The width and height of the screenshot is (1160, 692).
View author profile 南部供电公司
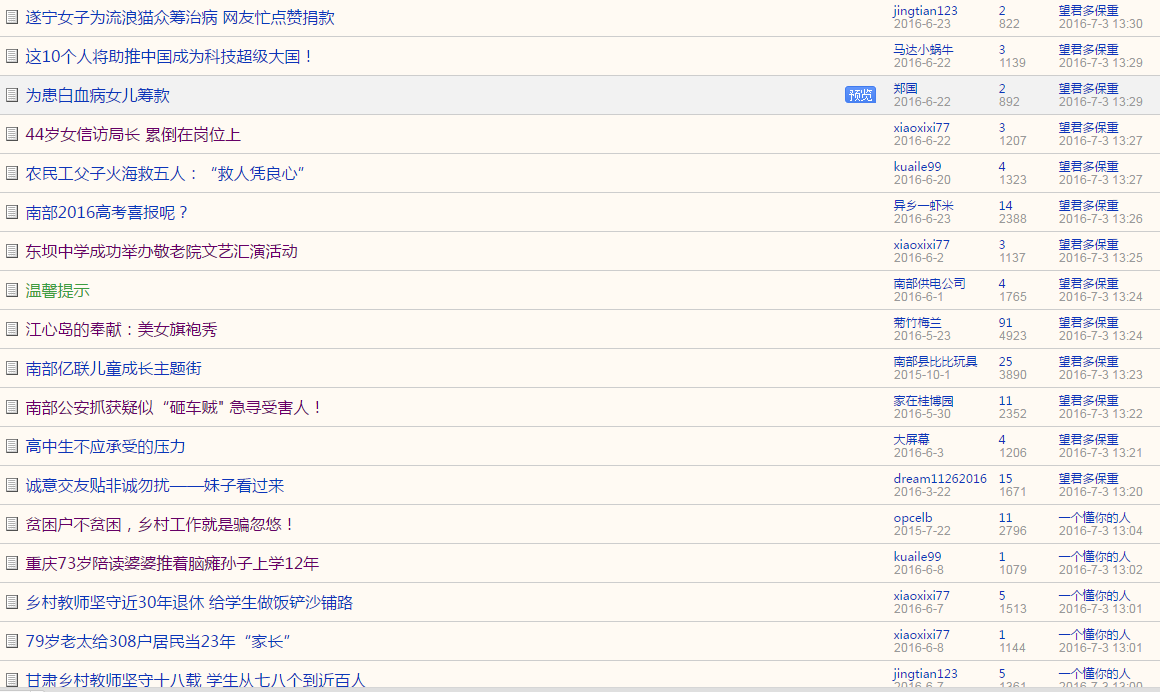(x=929, y=284)
